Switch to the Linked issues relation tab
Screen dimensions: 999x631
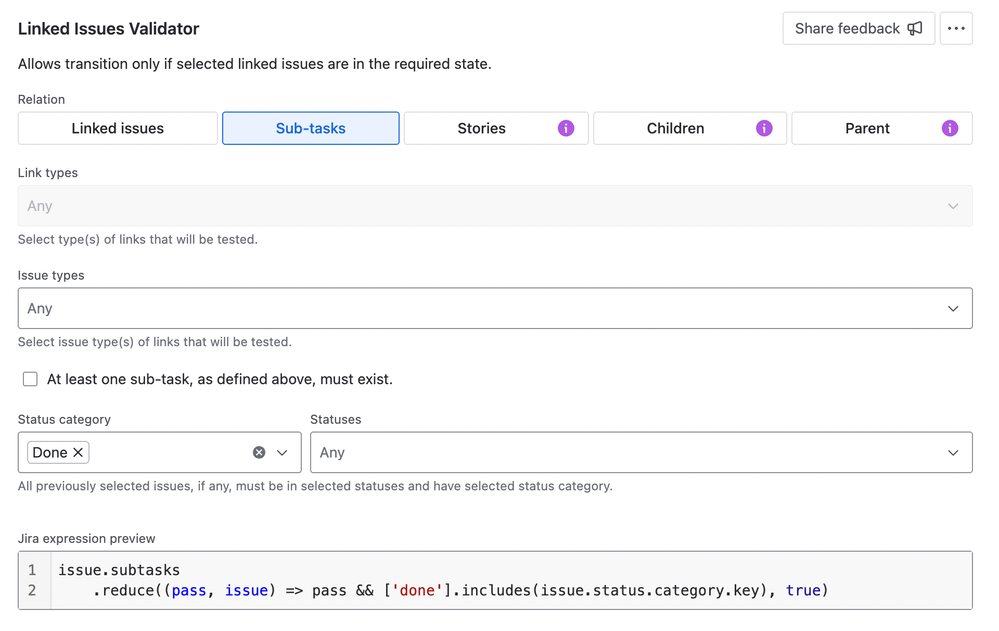pos(117,128)
